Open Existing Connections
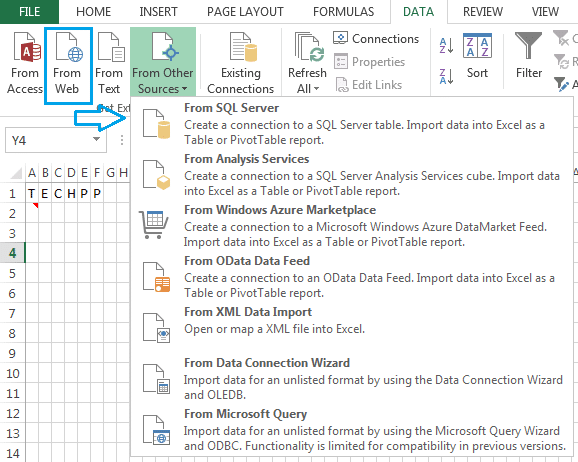The image size is (578, 462). pyautogui.click(x=241, y=63)
